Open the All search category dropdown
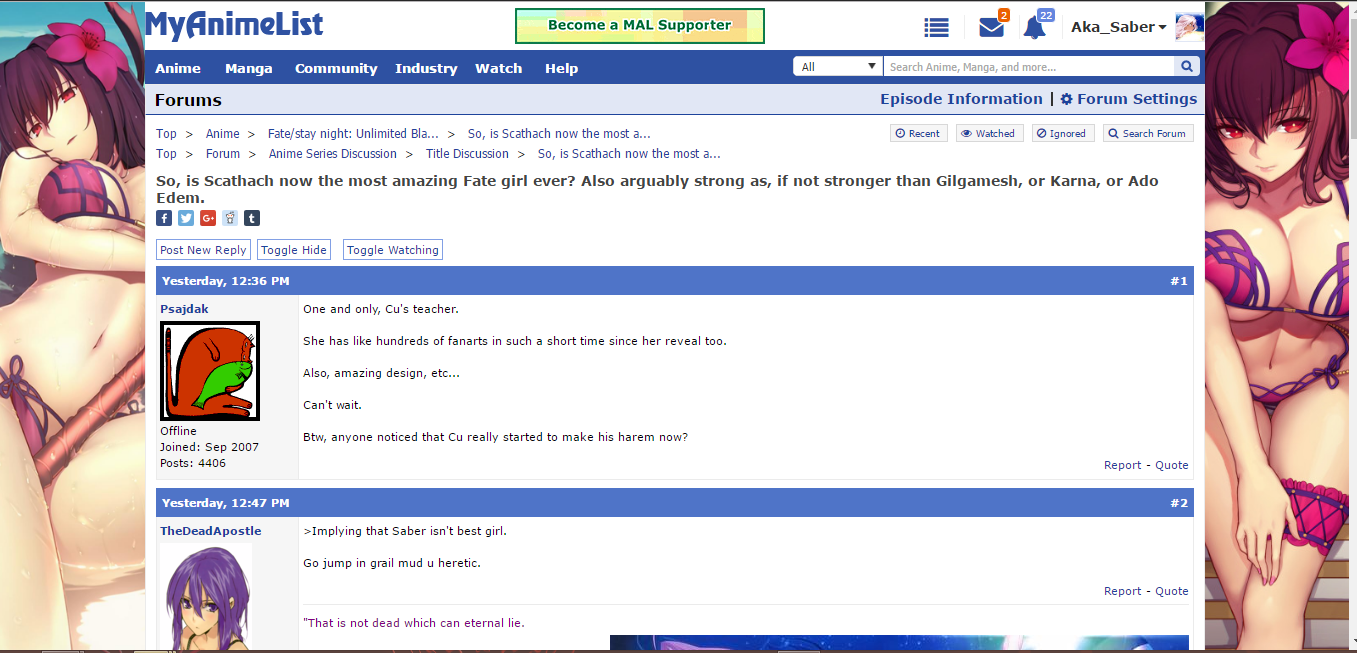 [x=837, y=67]
